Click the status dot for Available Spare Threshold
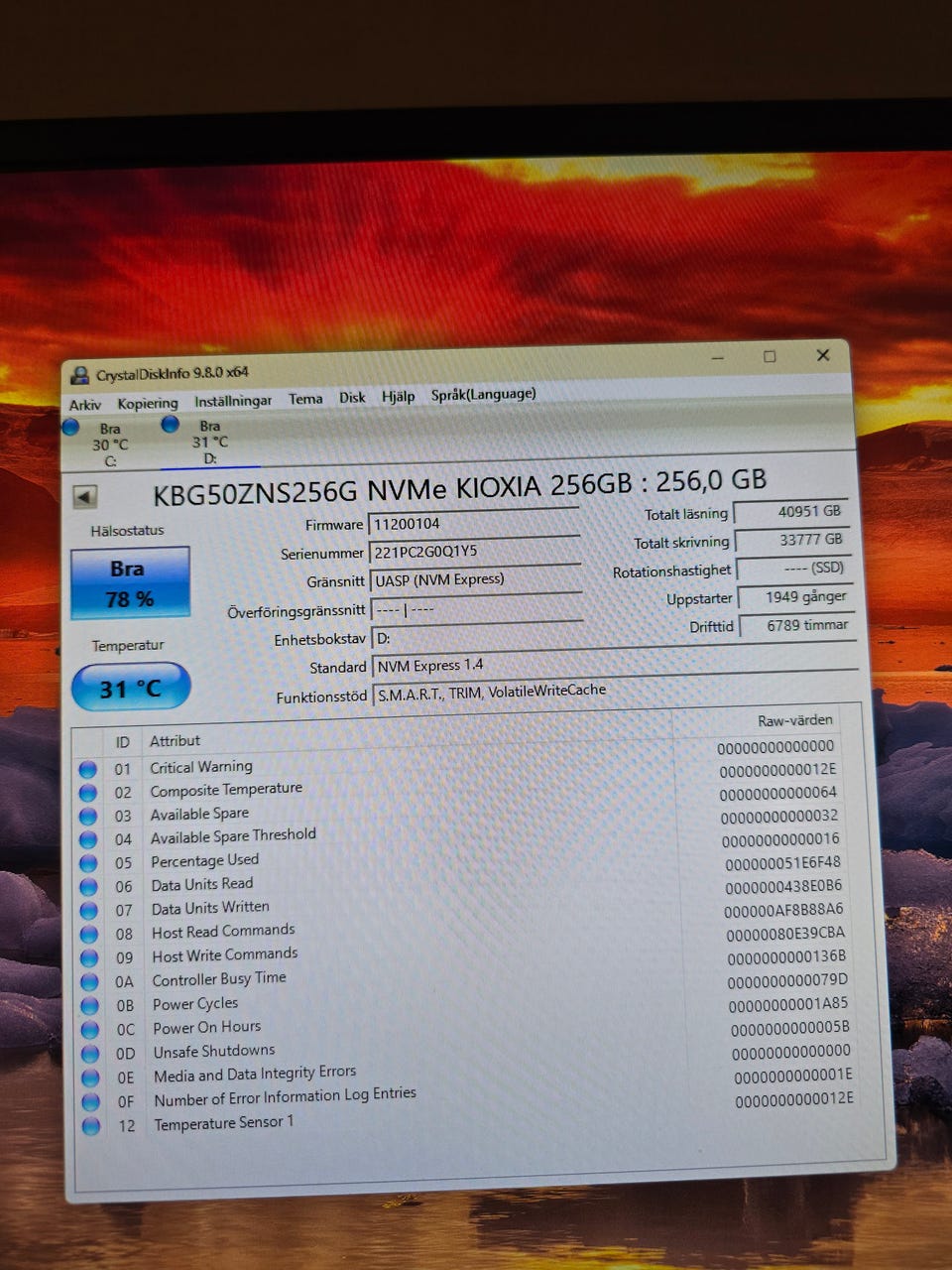This screenshot has width=952, height=1270. 88,839
